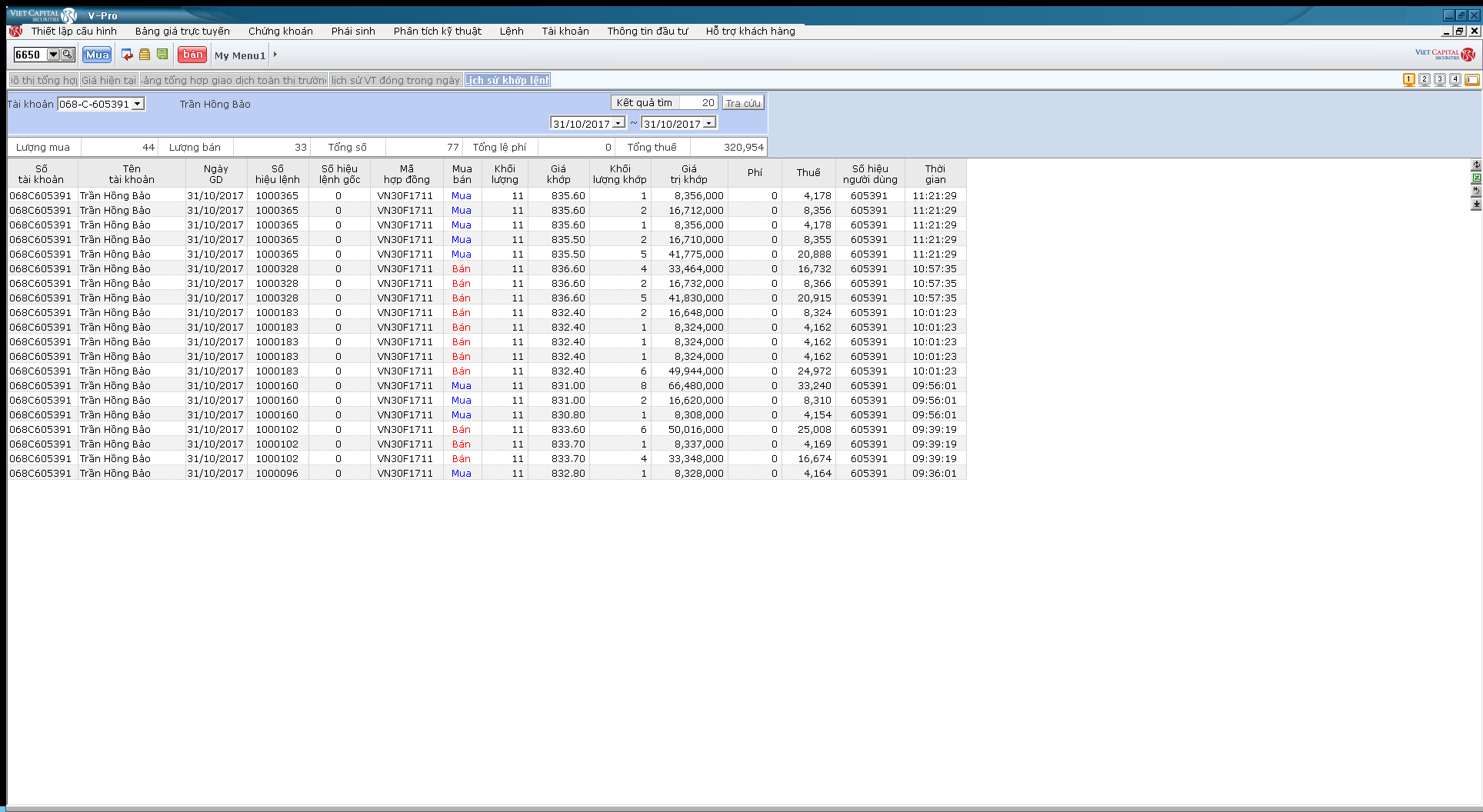The height and width of the screenshot is (812, 1483).
Task: Switch to screen 4 monitor icon
Action: point(1455,80)
